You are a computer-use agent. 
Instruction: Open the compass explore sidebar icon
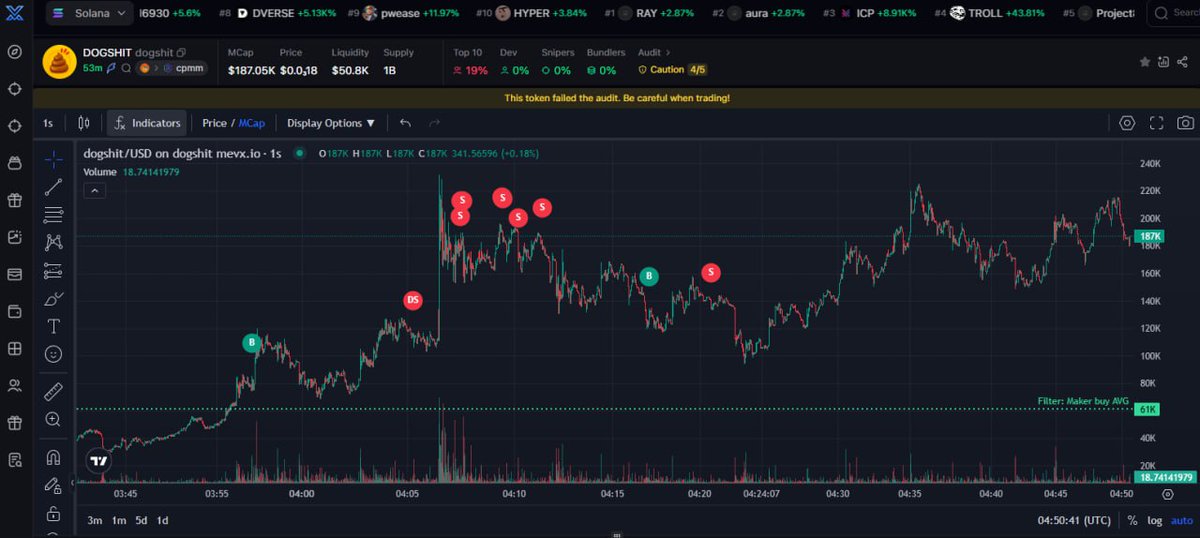(x=15, y=52)
